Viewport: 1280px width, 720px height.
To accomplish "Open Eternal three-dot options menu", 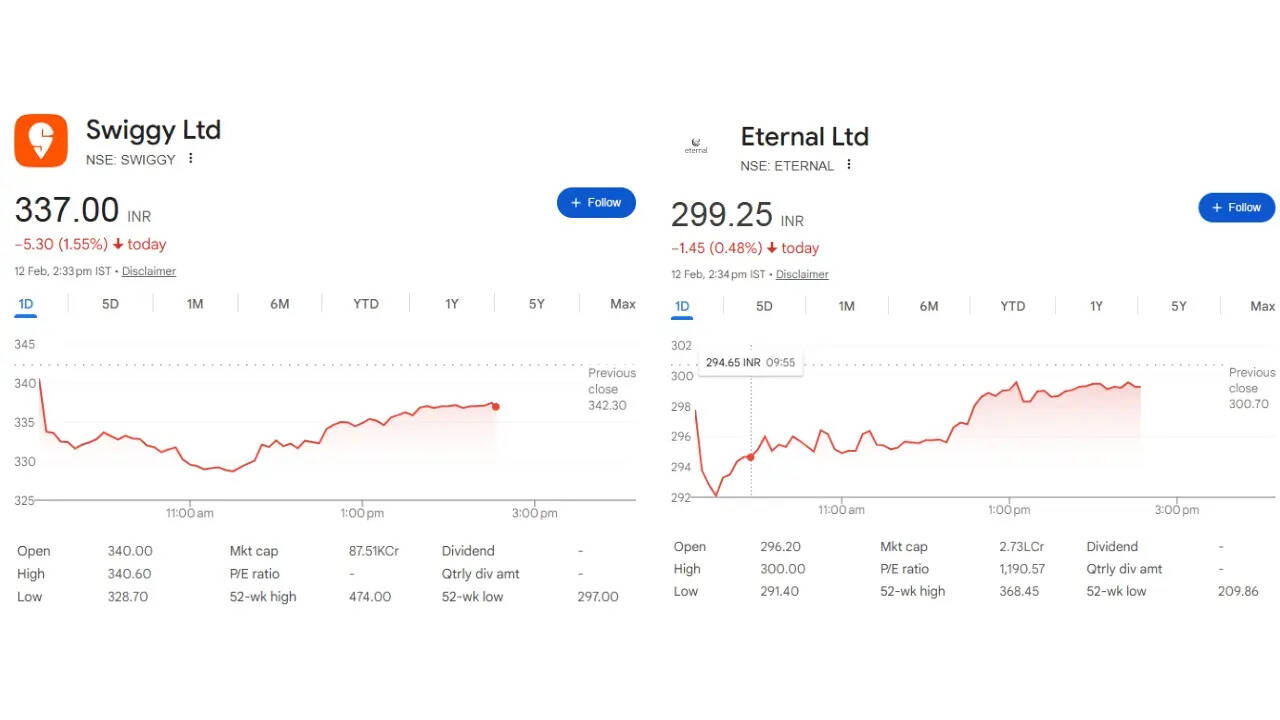I will click(x=849, y=165).
